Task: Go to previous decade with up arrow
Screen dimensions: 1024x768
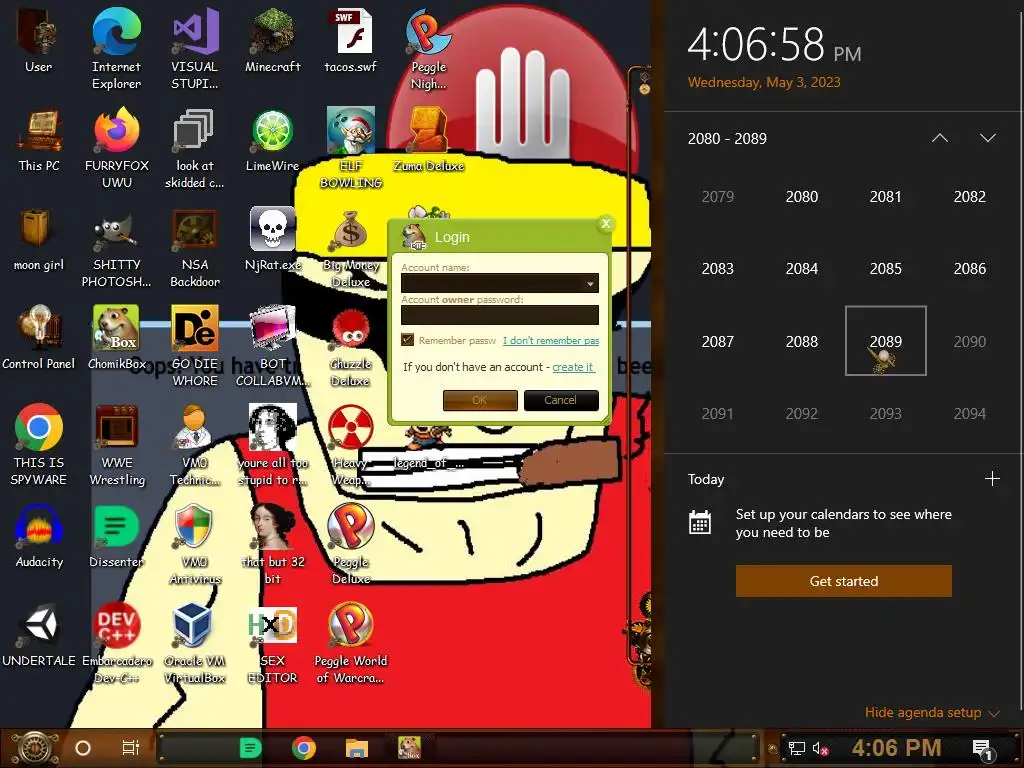Action: (940, 138)
